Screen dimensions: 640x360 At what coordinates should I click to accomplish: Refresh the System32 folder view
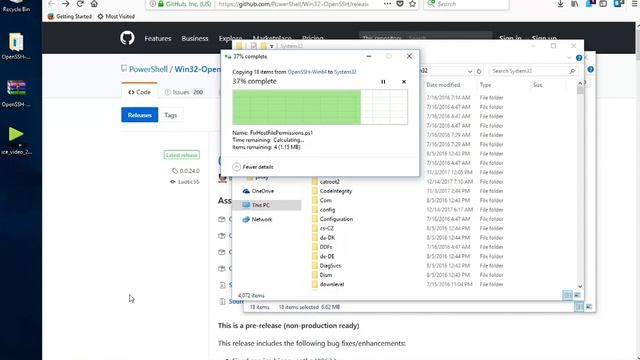pos(479,71)
